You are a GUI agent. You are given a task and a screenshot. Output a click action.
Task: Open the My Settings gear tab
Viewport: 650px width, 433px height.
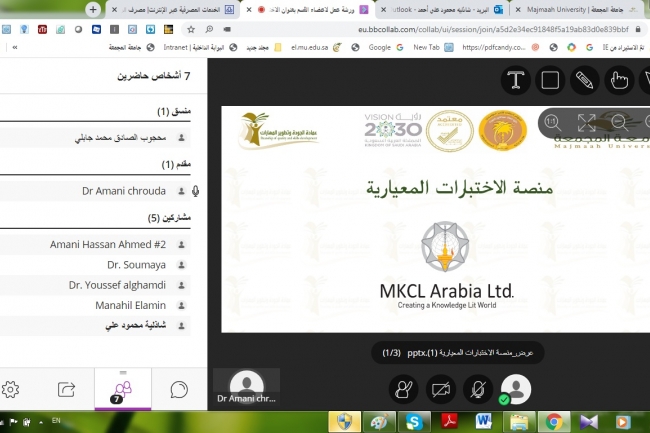tap(10, 389)
